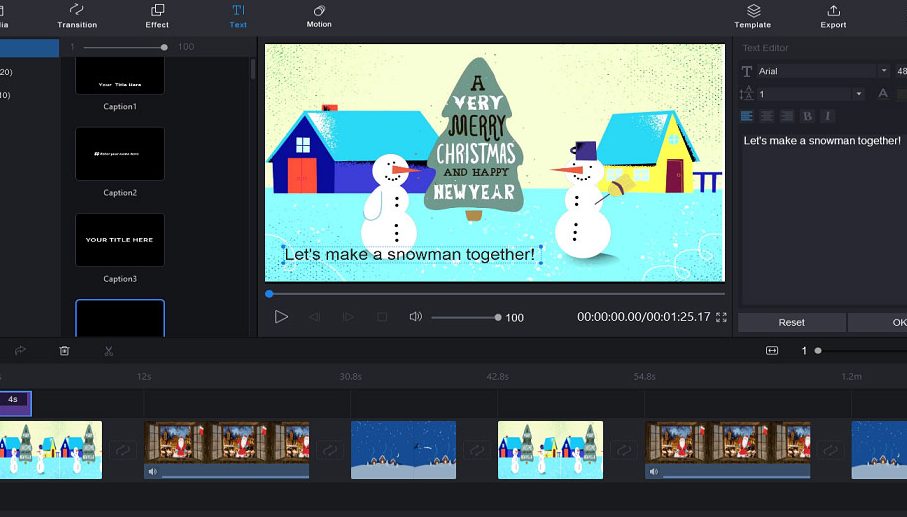Open the Template panel
This screenshot has height=517, width=907.
coord(753,16)
